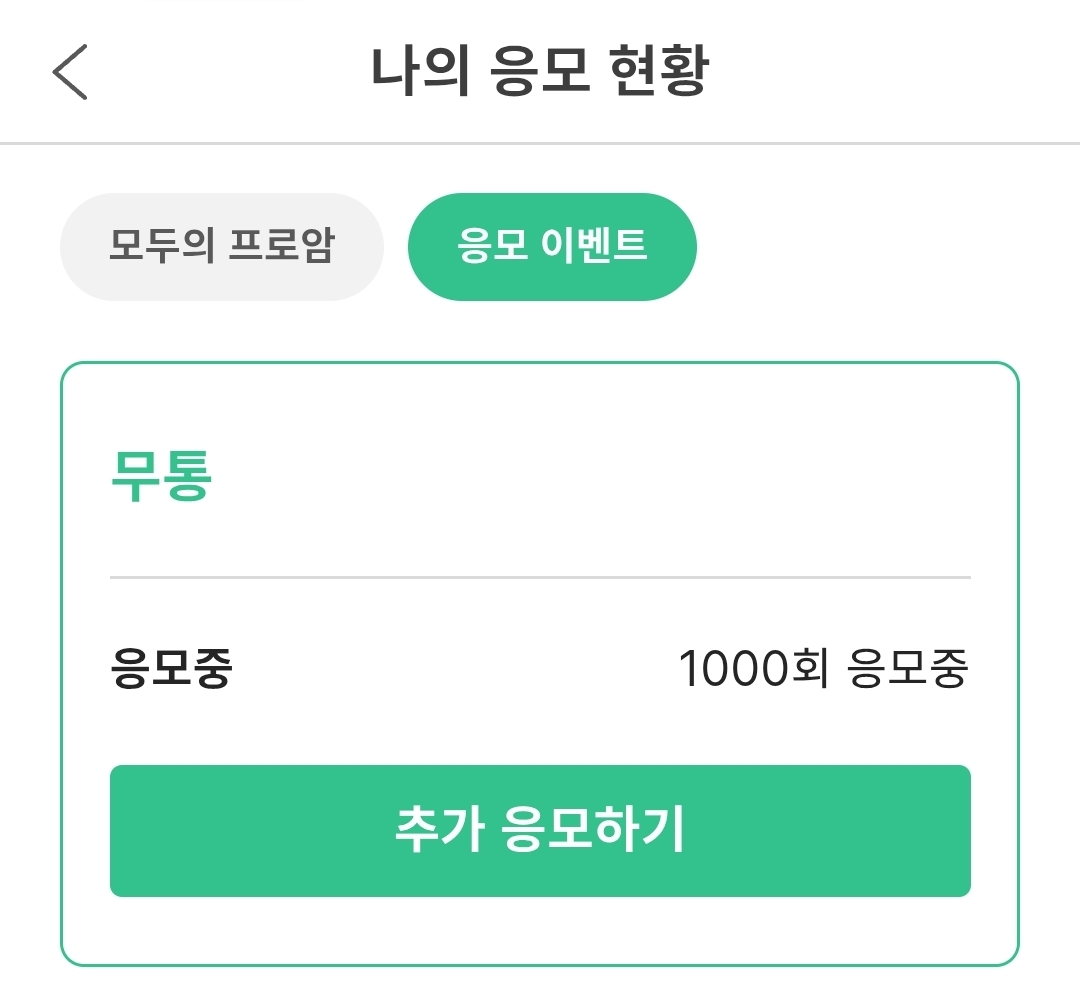Select the 응모 이벤트 tab

[552, 246]
